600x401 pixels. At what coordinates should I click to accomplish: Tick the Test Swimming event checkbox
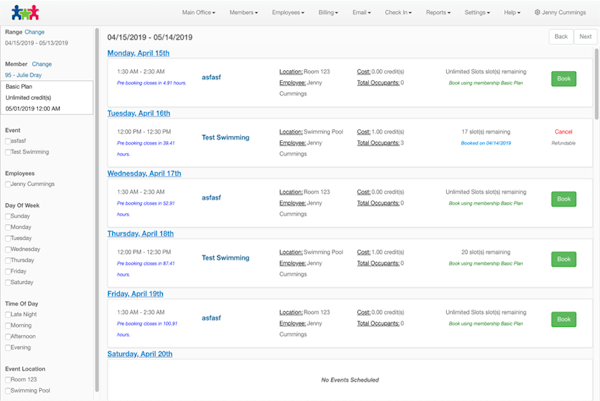tap(8, 152)
